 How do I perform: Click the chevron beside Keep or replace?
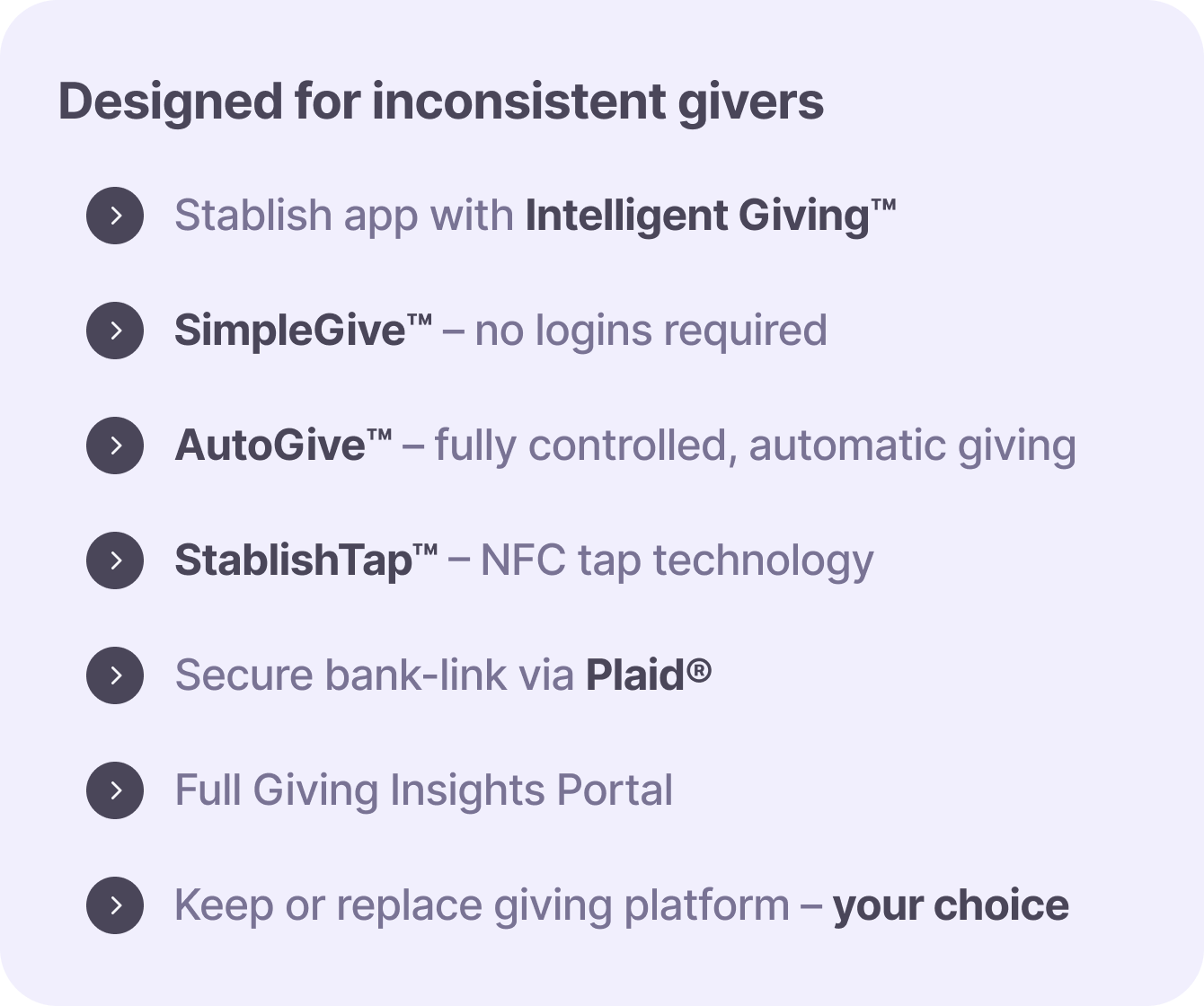coord(115,905)
